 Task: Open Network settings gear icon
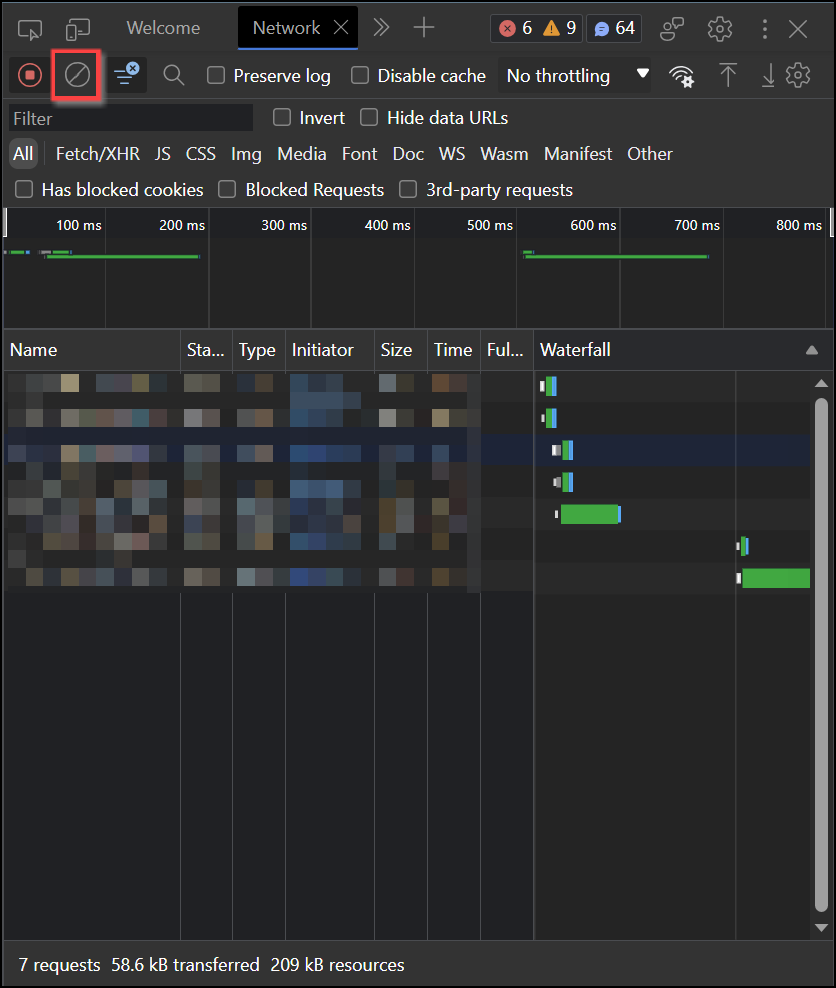coord(798,76)
